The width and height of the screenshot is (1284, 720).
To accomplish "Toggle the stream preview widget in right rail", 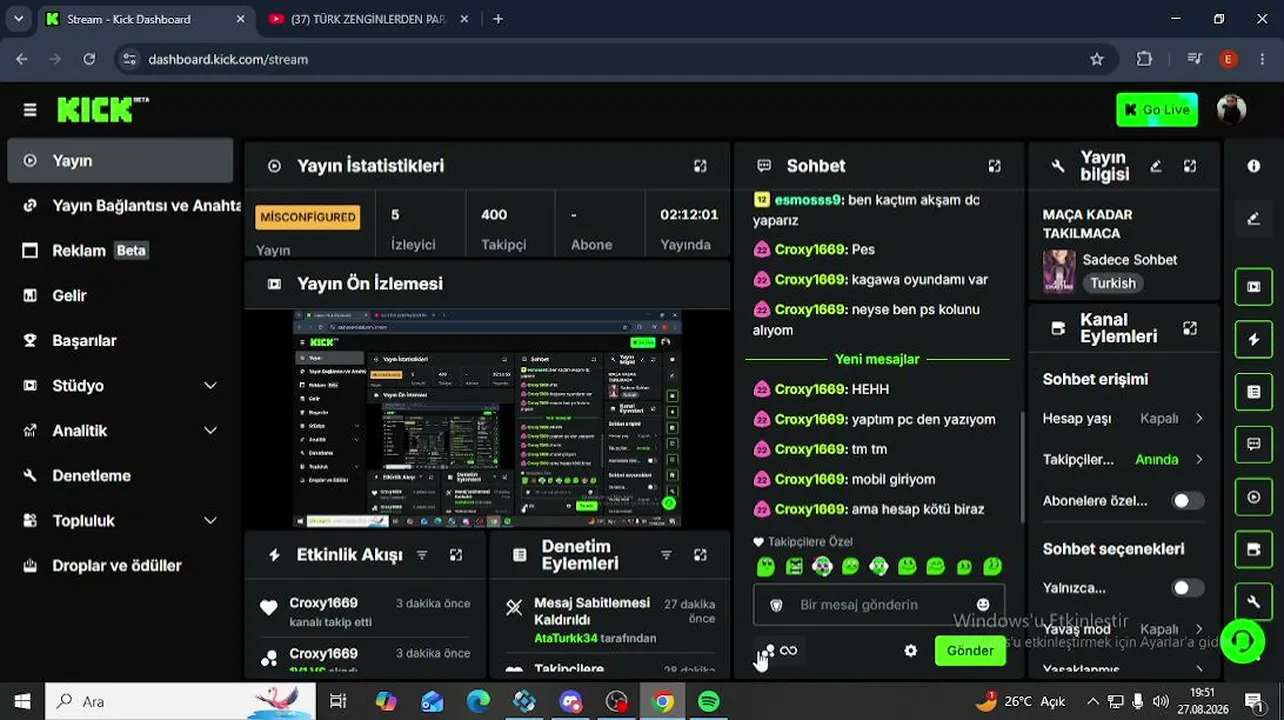I will coord(1254,287).
